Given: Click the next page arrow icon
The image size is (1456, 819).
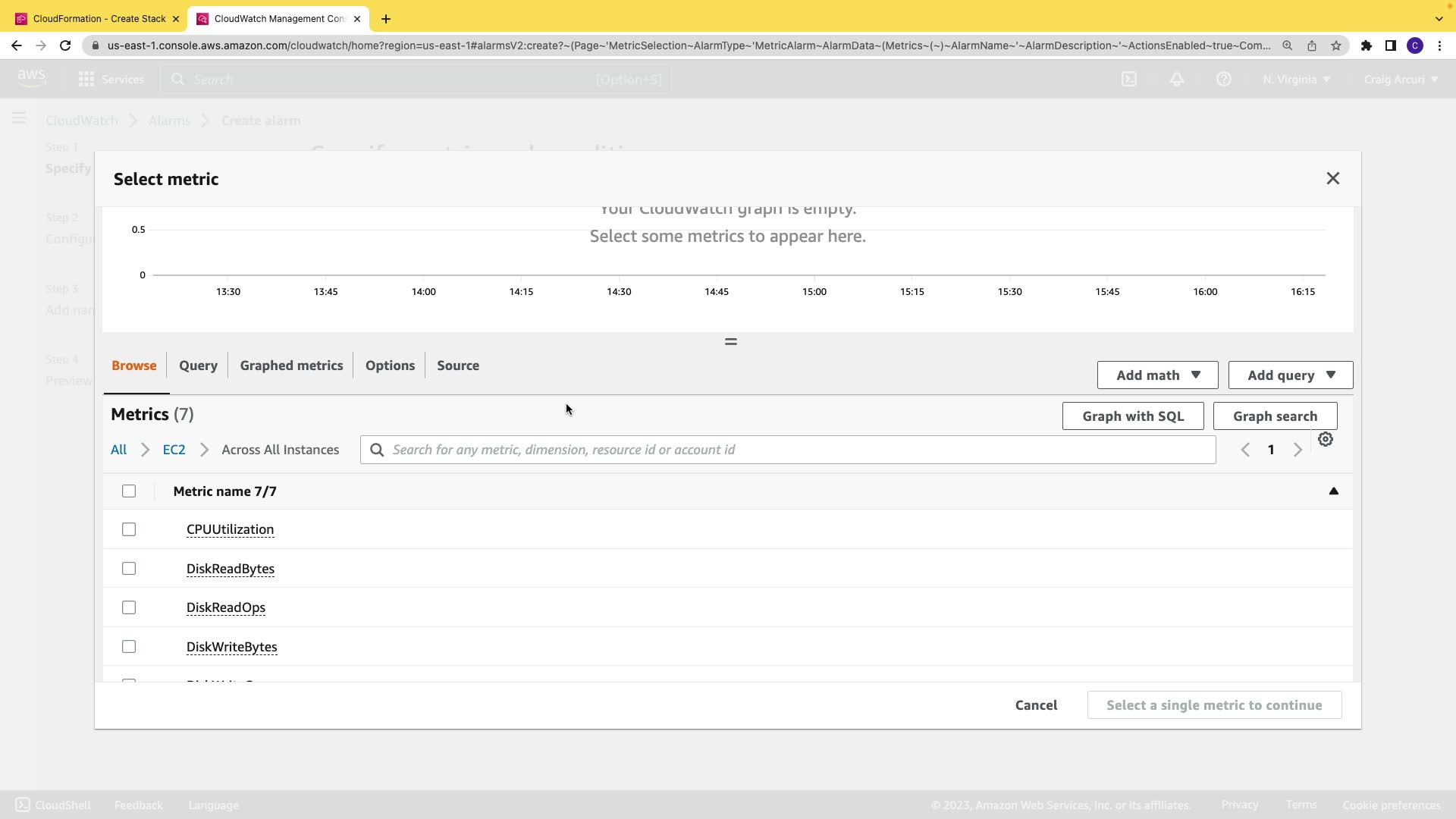Looking at the screenshot, I should pos(1298,450).
